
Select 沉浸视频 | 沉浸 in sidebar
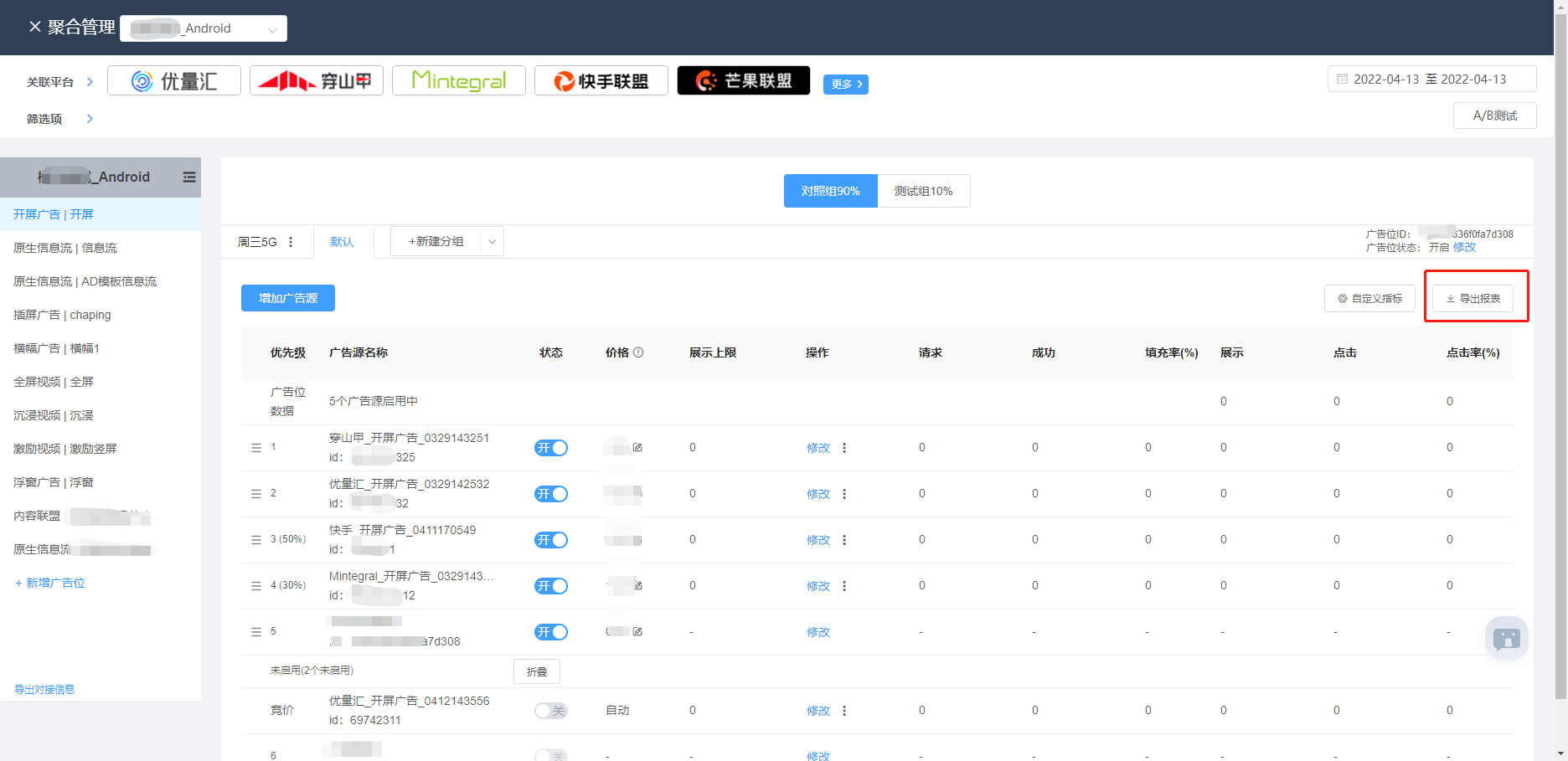pos(101,415)
